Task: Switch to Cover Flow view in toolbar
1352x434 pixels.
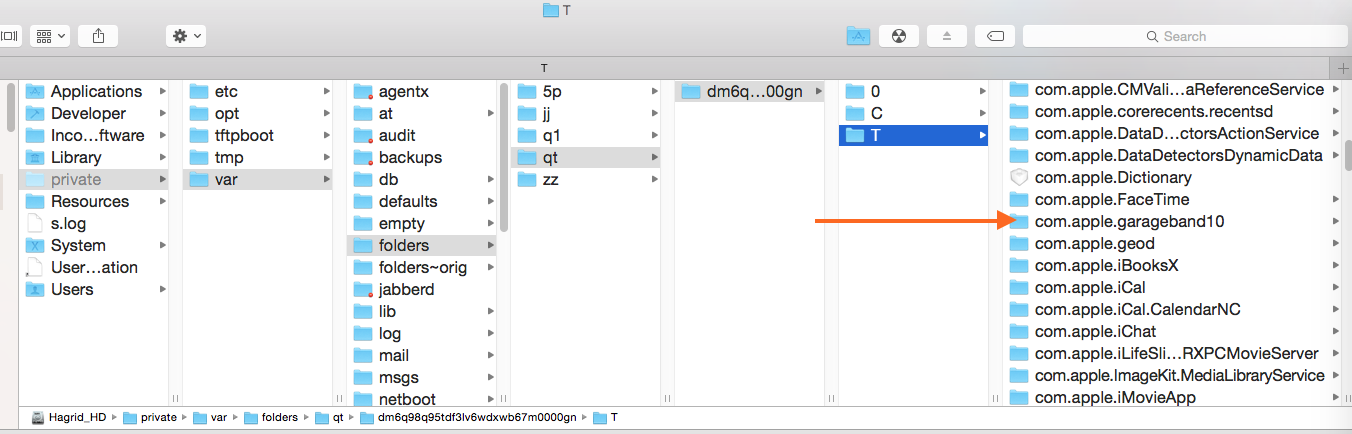Action: click(x=9, y=36)
